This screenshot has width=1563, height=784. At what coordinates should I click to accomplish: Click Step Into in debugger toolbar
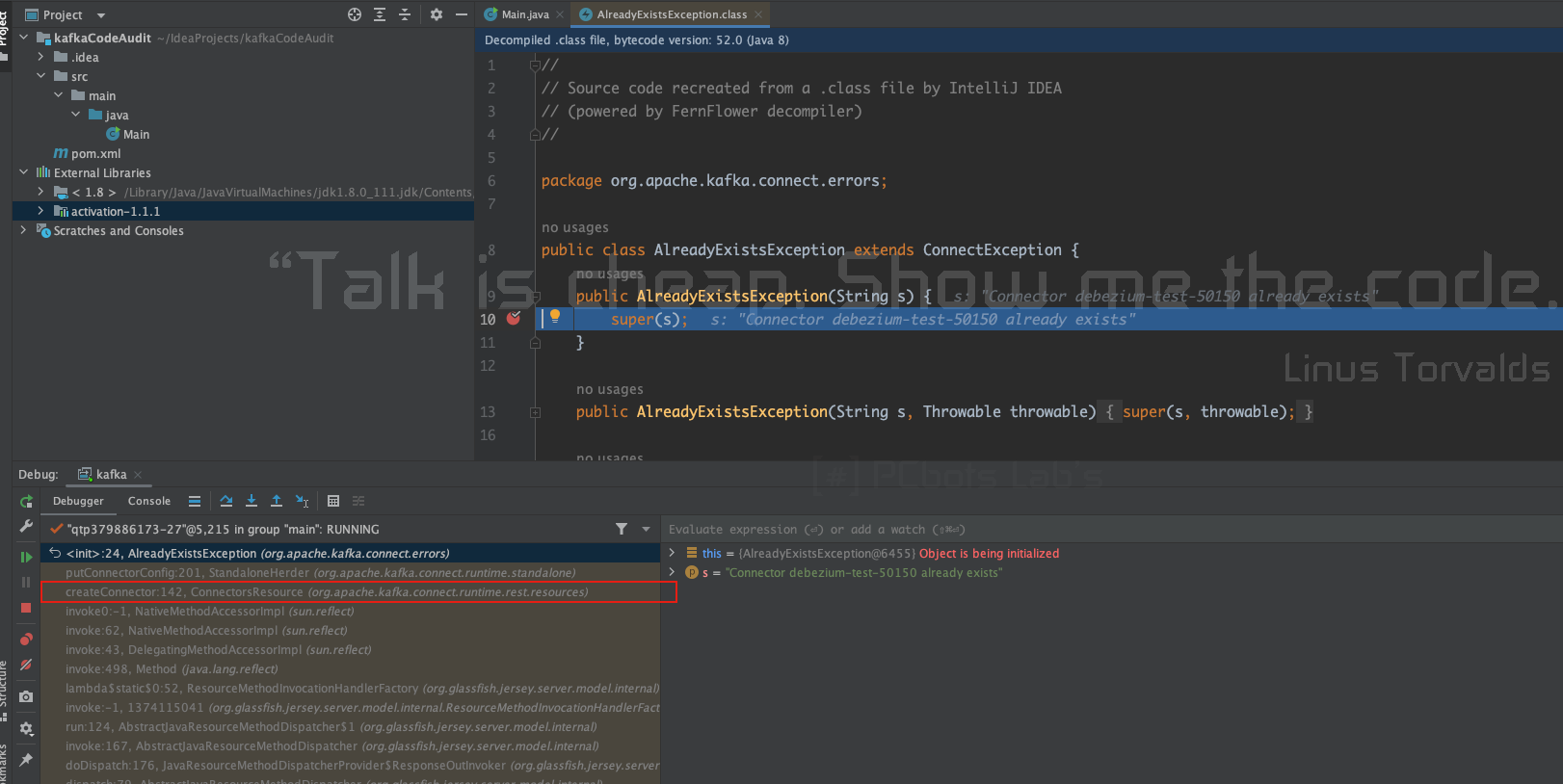252,501
